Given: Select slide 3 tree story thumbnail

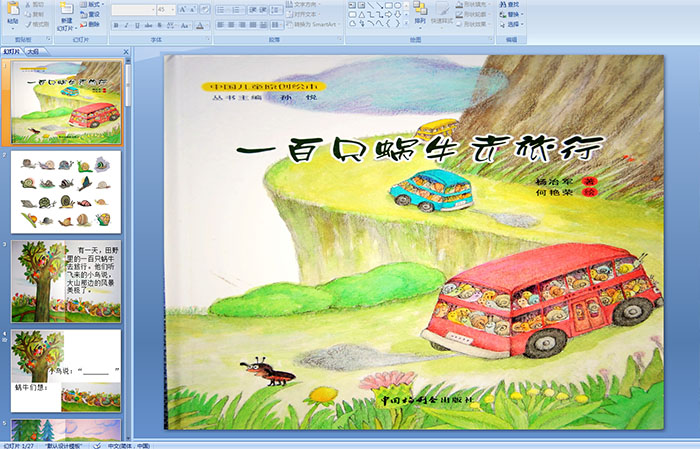Looking at the screenshot, I should click(x=66, y=281).
